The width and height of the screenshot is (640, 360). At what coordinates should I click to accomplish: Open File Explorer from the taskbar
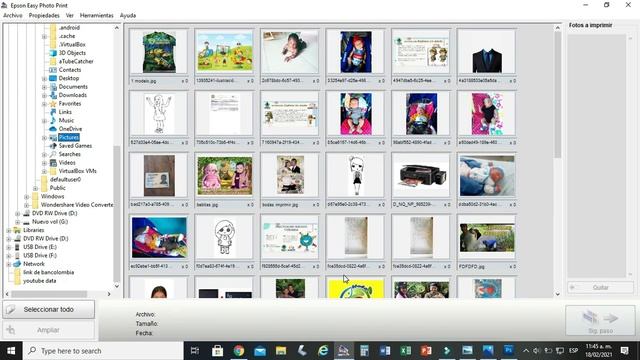pos(281,351)
